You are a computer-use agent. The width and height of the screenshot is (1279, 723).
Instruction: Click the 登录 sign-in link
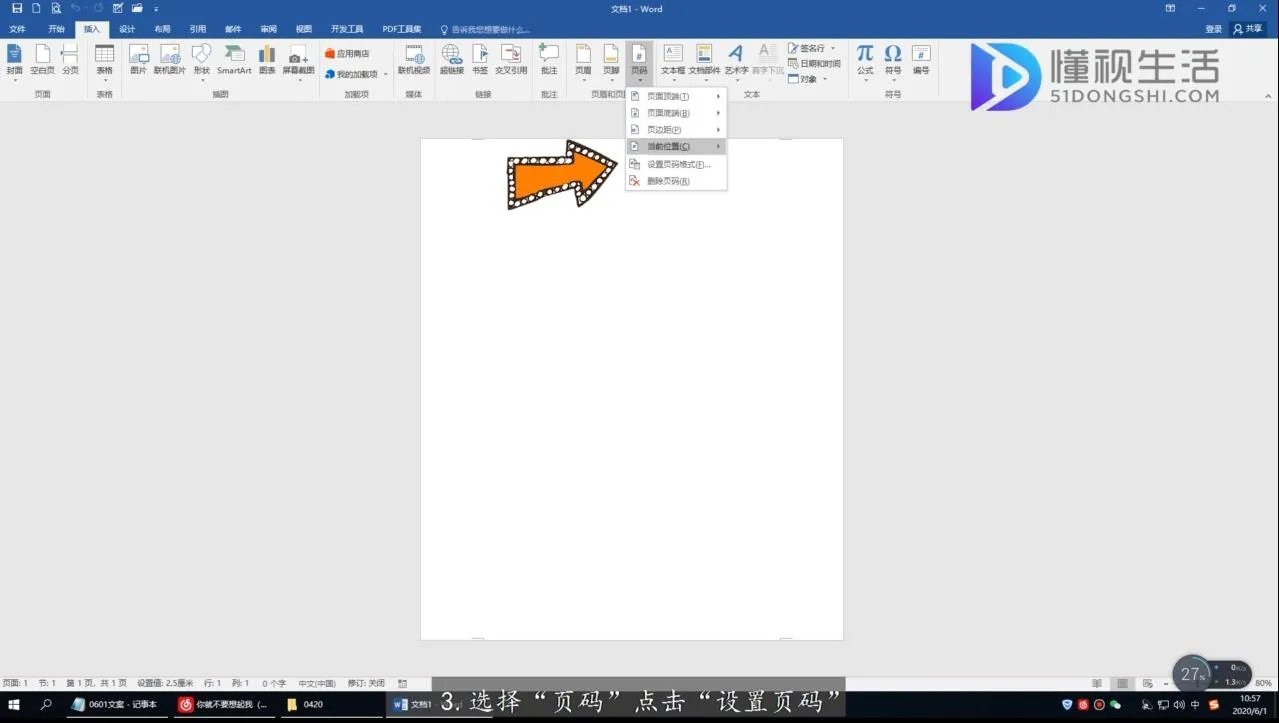(x=1213, y=29)
